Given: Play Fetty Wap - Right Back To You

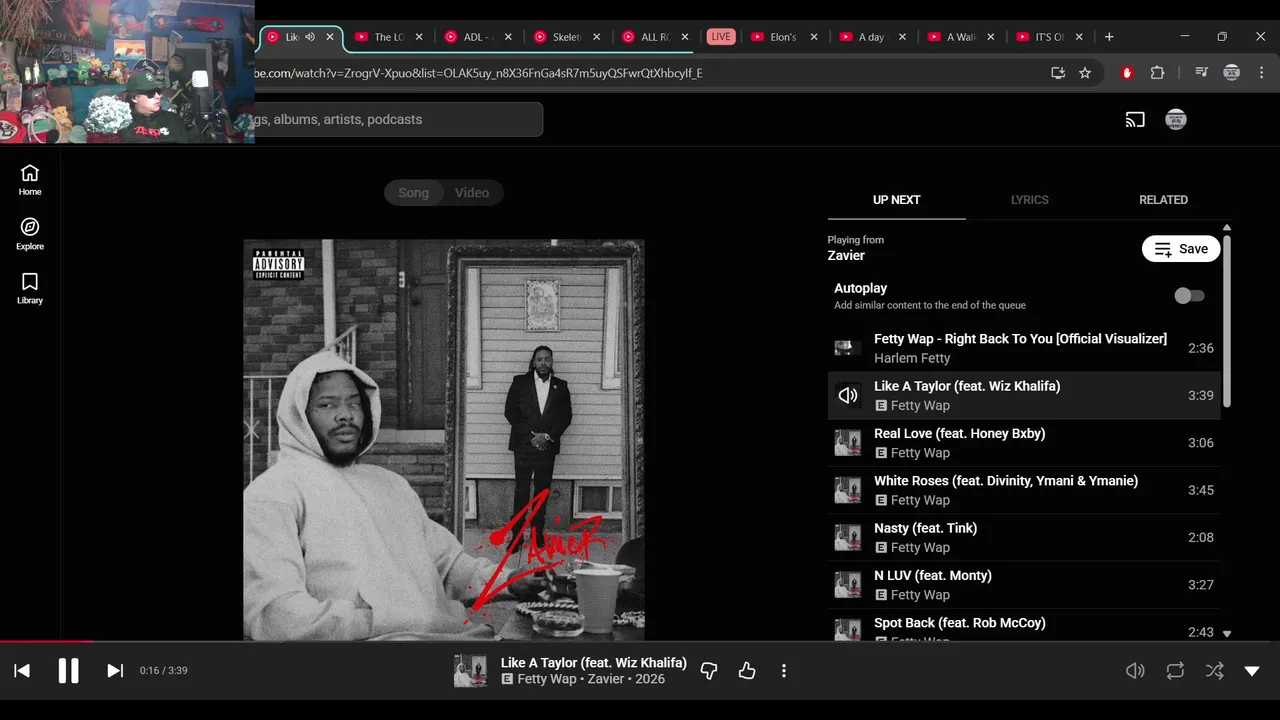Looking at the screenshot, I should tap(1024, 348).
